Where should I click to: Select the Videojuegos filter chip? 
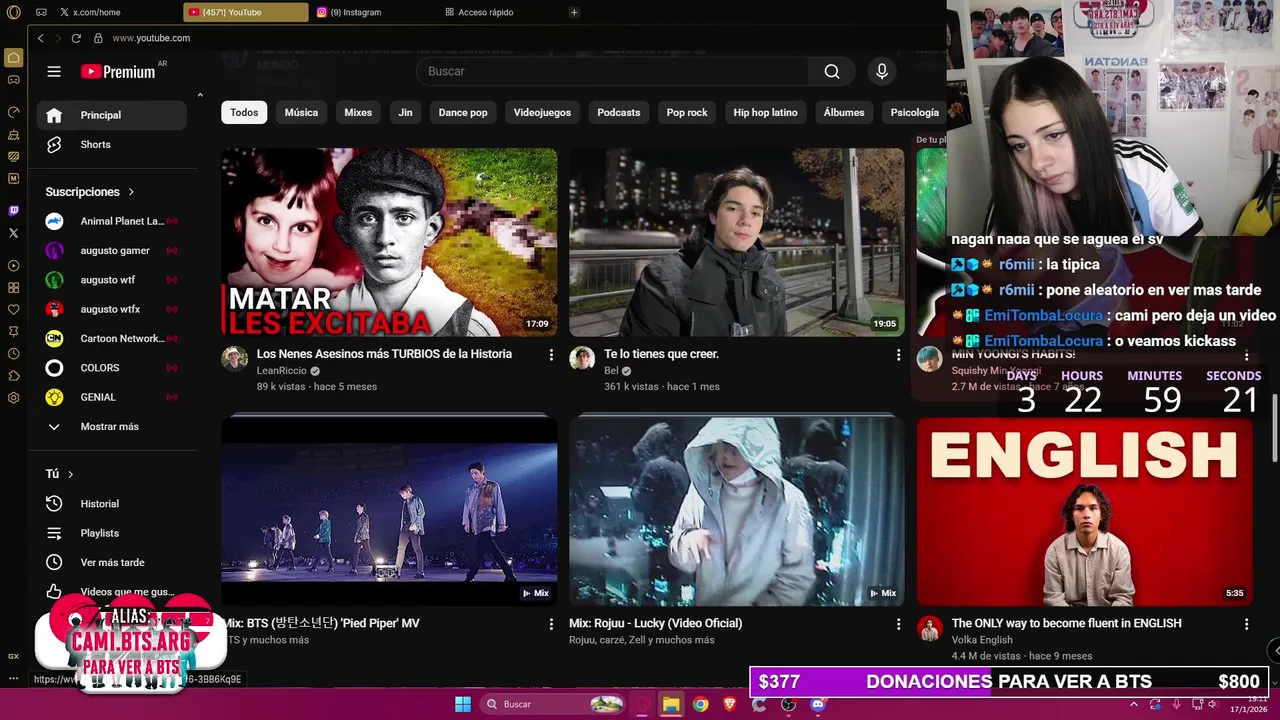542,113
